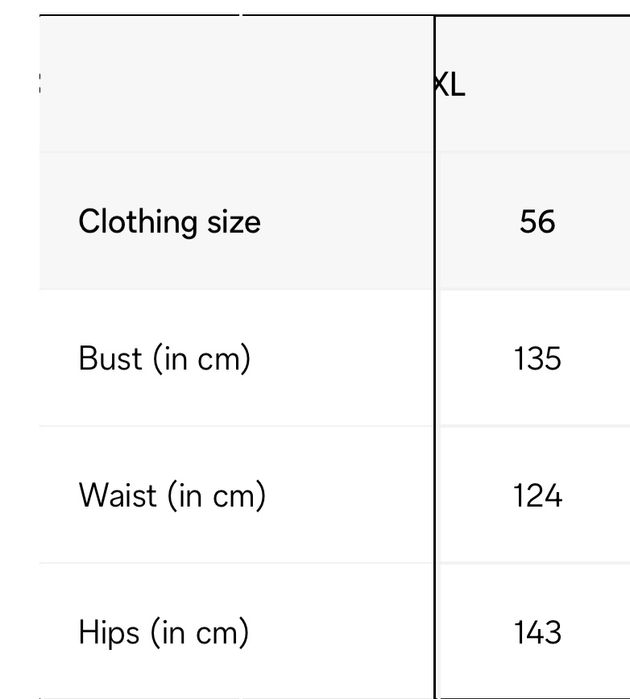
Task: Select the Clothing size row label
Action: [169, 221]
